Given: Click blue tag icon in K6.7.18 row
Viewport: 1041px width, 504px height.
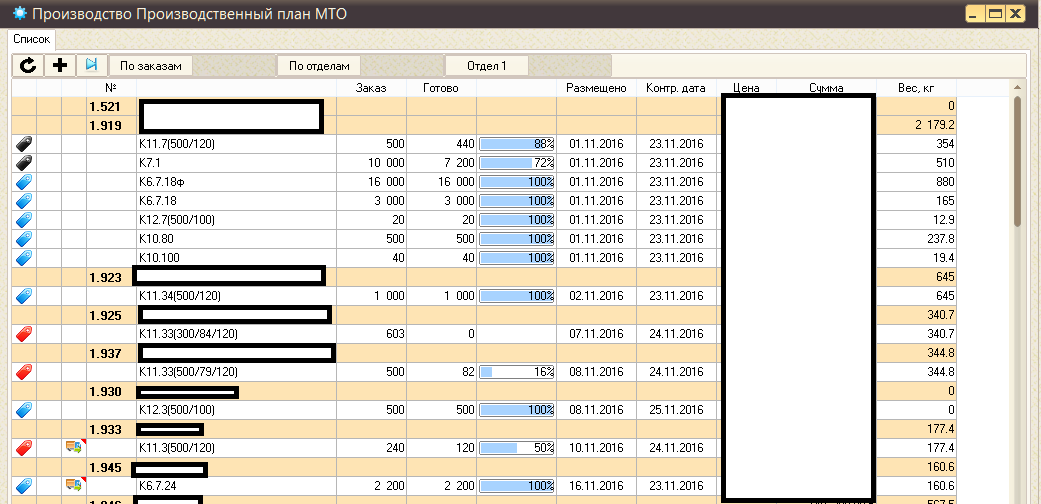Looking at the screenshot, I should tap(25, 201).
